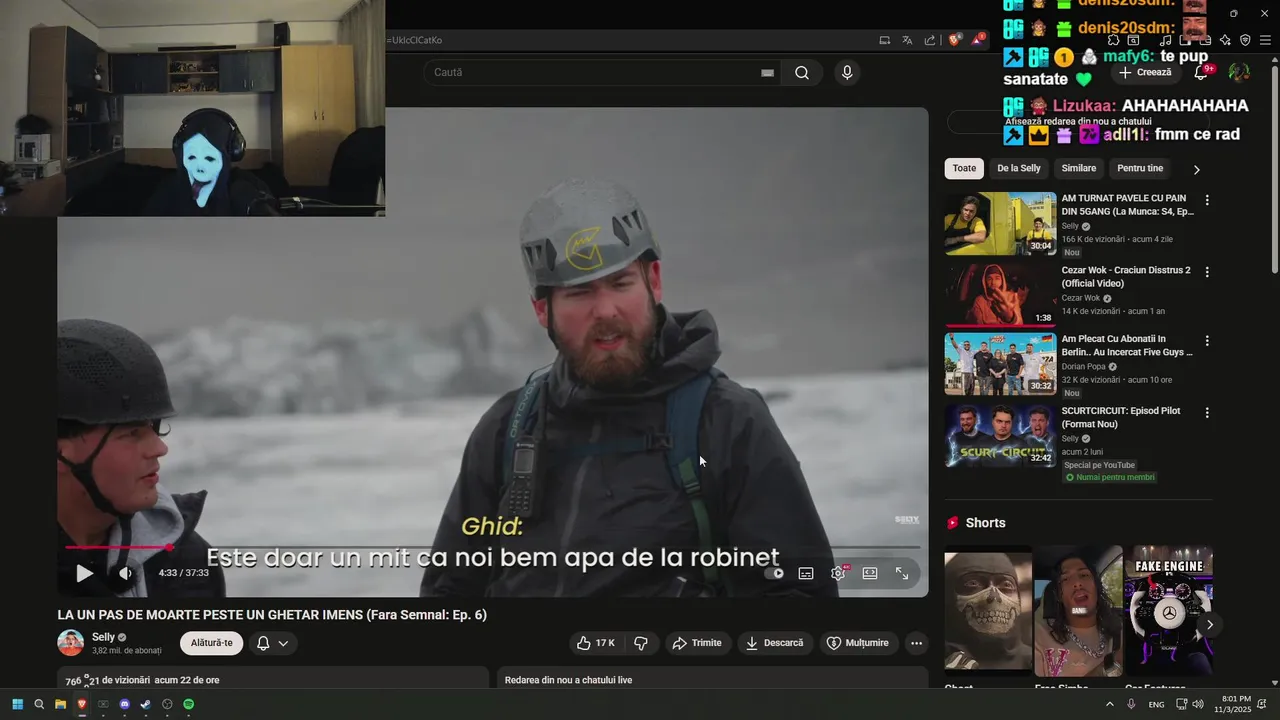
Task: Open the Cezar Wok Craciun Disstrus 2 thumbnail
Action: 1000,295
